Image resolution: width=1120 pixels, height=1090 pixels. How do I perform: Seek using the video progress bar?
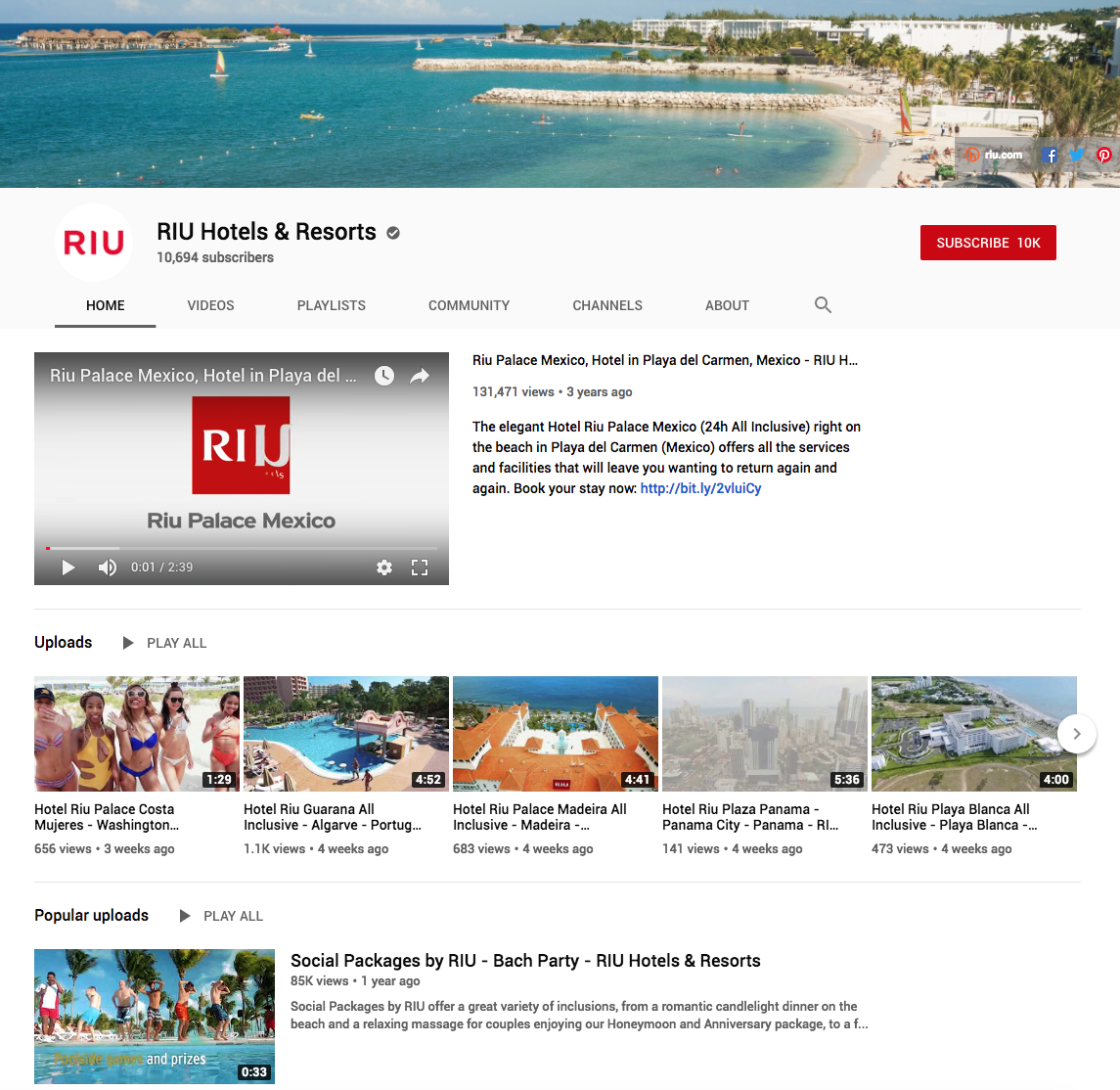coord(242,548)
